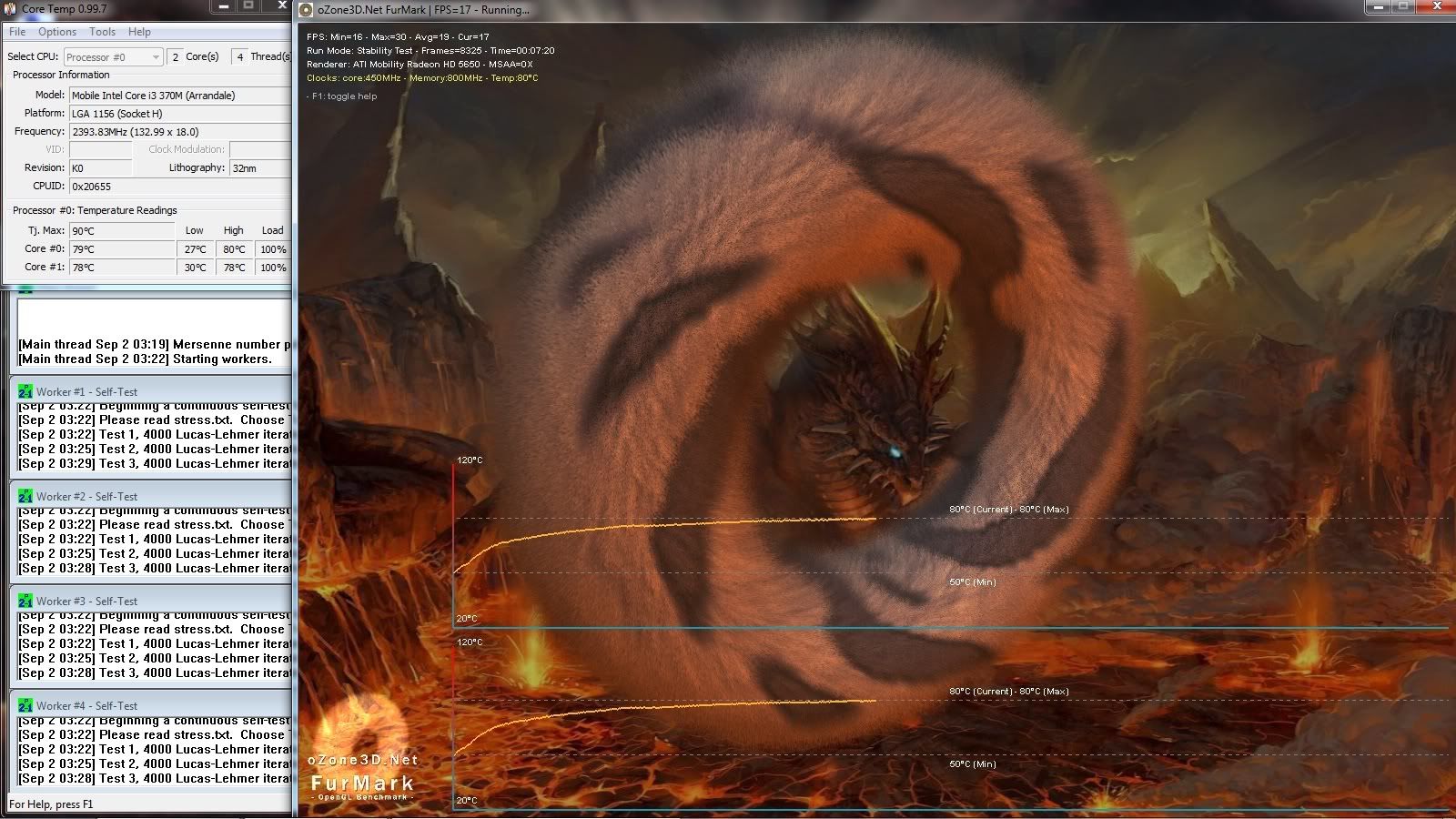Click the upper graph '50°C (Min)' label
The image size is (1456, 819).
coord(973,582)
